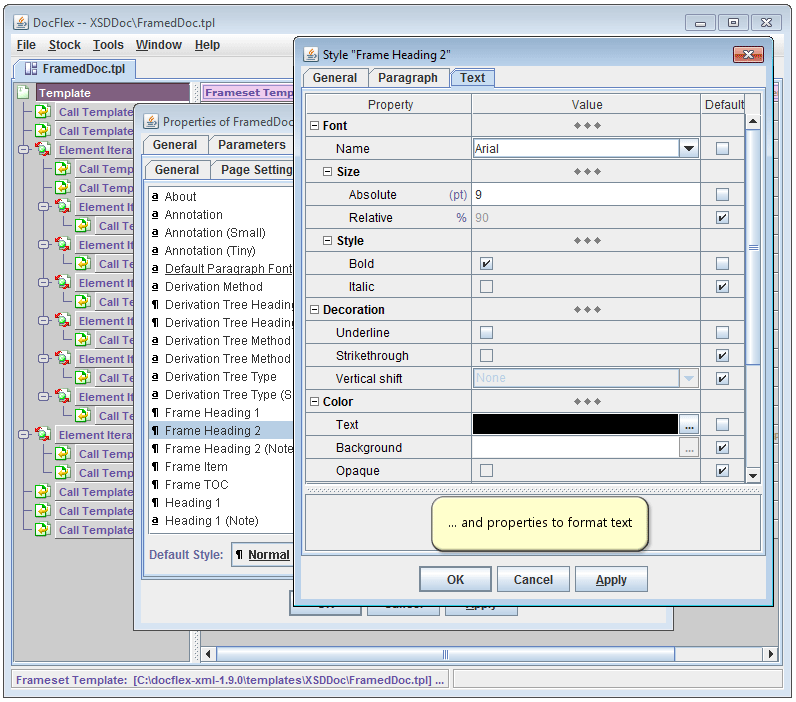Click the first Call Template node icon
The image size is (796, 702).
tap(43, 112)
